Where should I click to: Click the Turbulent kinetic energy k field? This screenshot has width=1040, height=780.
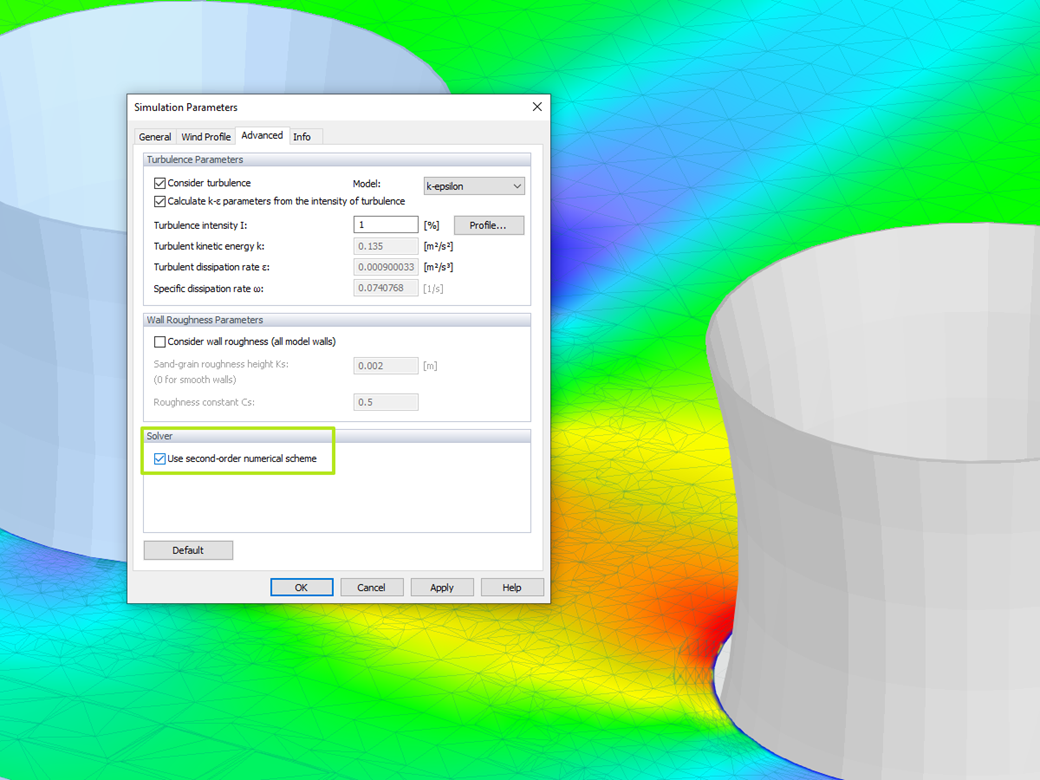(385, 245)
